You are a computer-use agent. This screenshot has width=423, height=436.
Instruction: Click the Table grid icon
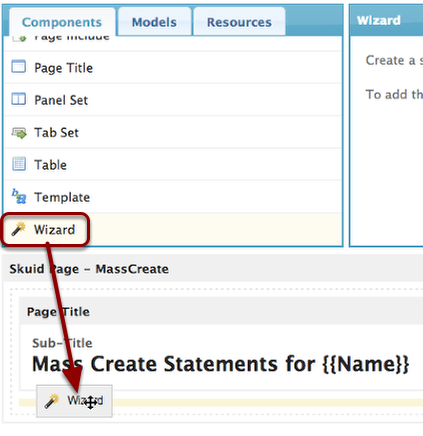coord(19,164)
